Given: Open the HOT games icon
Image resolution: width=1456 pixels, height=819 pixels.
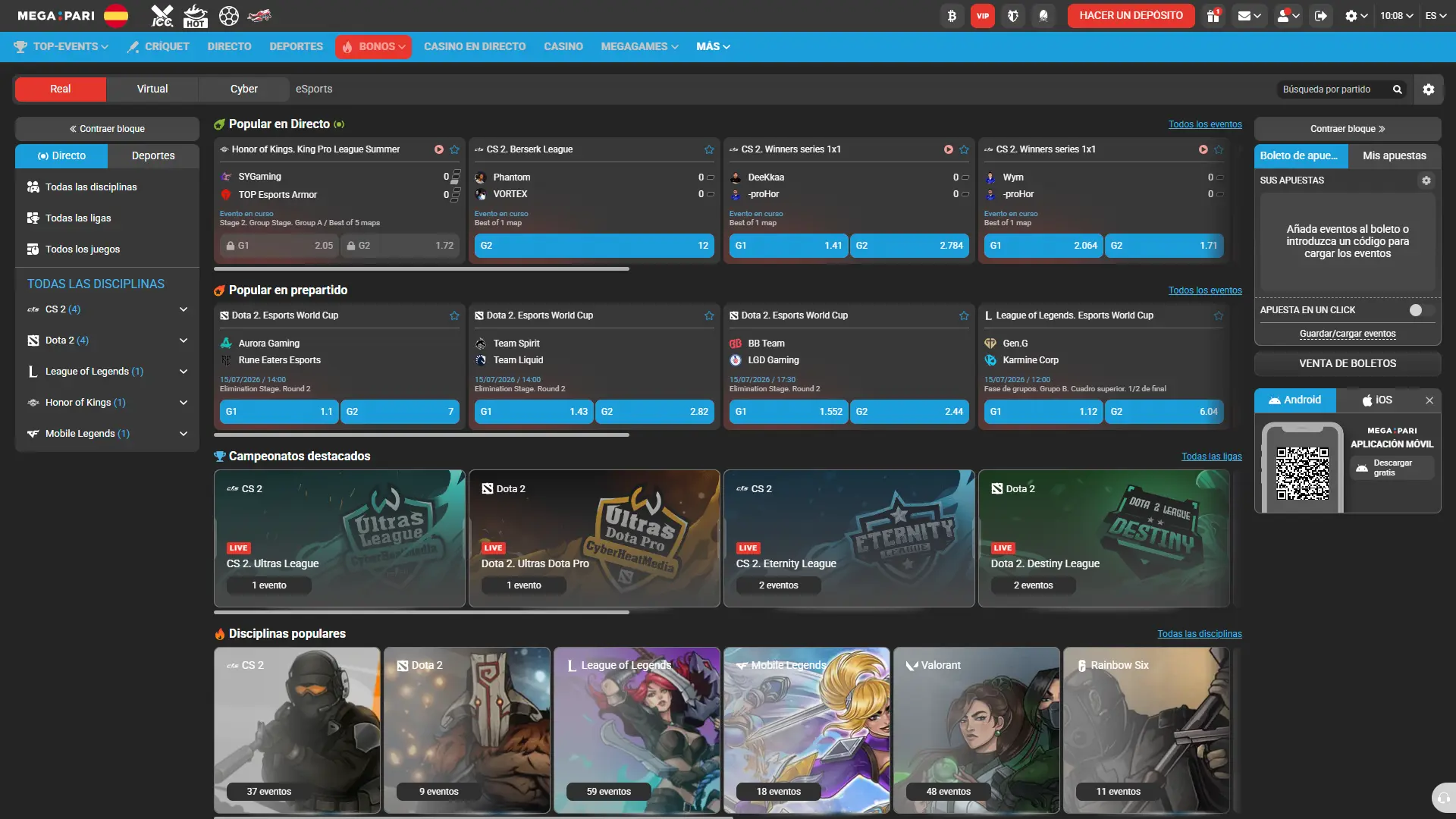Looking at the screenshot, I should click(196, 15).
